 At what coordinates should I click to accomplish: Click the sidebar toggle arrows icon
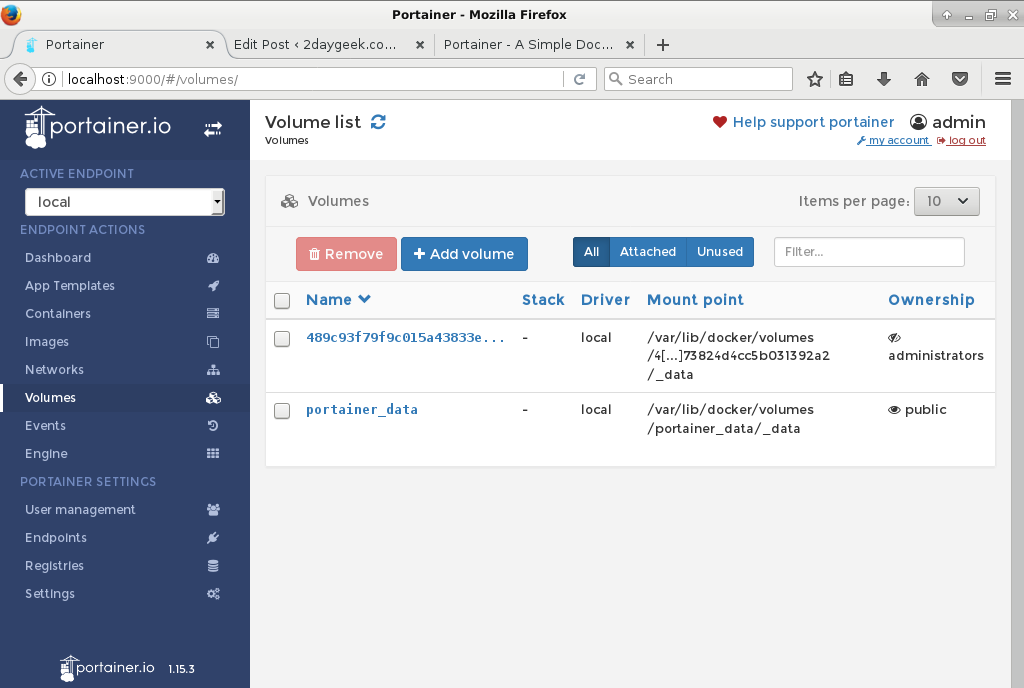[x=213, y=129]
